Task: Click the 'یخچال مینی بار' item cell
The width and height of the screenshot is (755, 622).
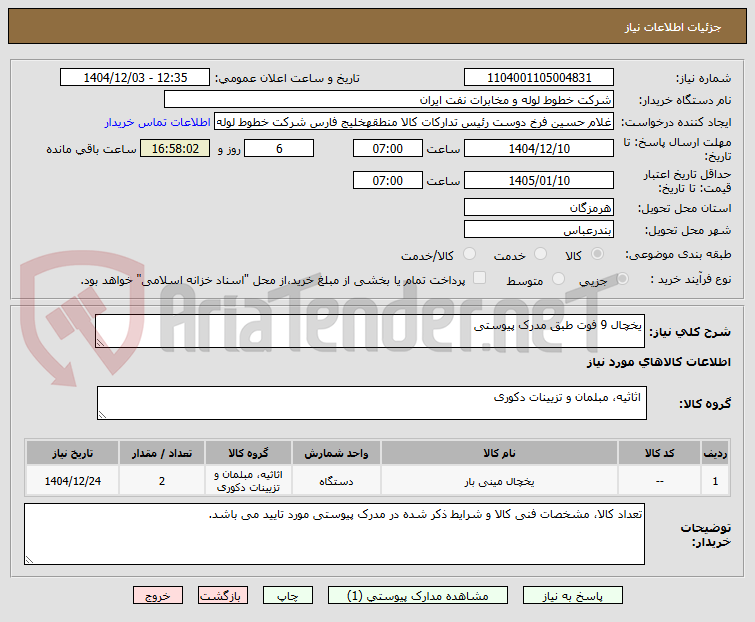Action: coord(499,481)
